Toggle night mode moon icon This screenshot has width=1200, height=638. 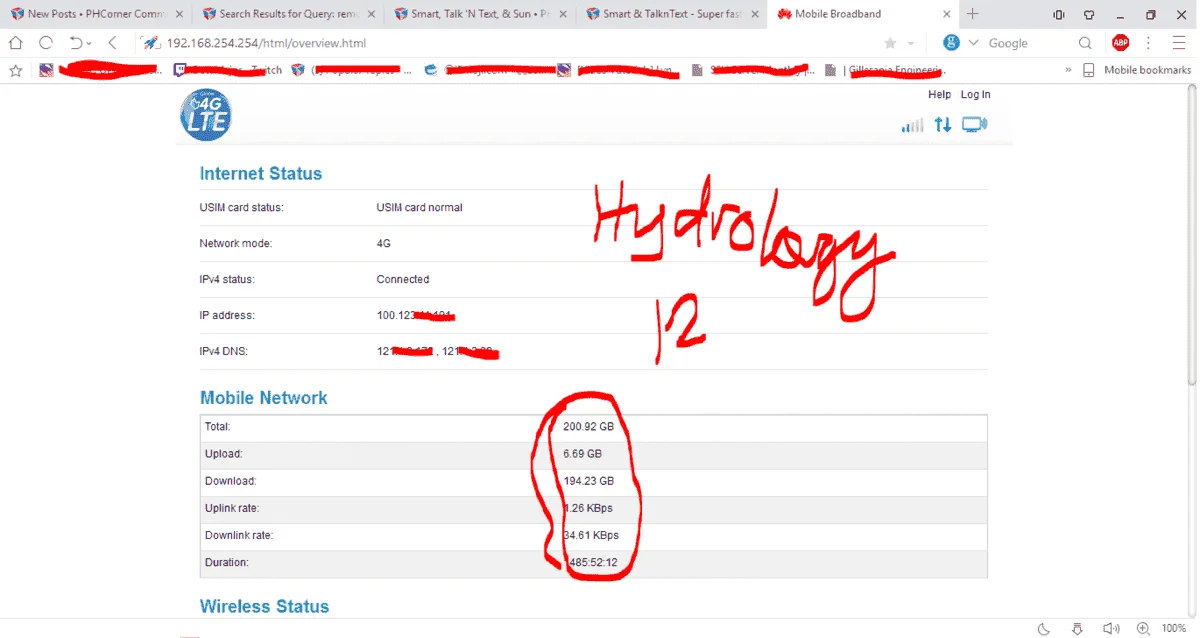[1044, 628]
